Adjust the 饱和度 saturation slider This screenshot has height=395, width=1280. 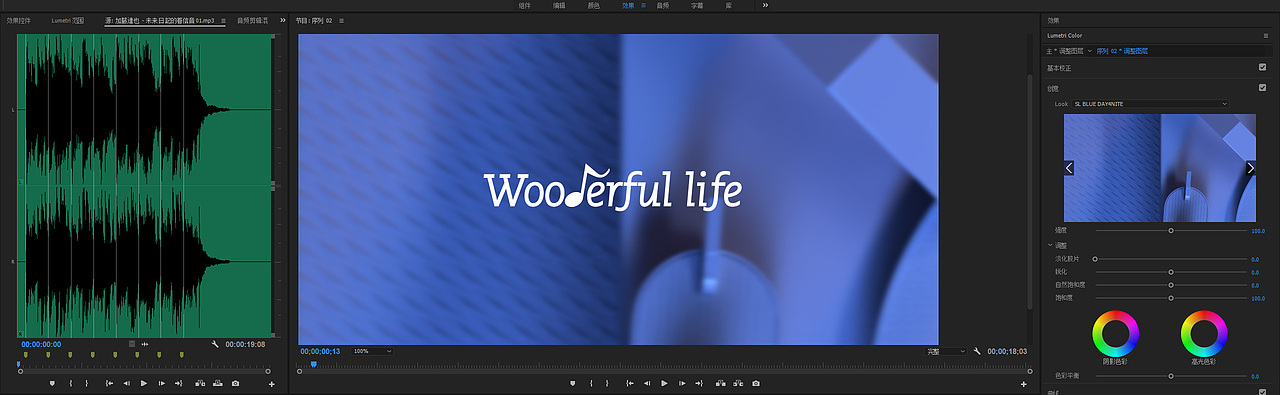coord(1171,298)
